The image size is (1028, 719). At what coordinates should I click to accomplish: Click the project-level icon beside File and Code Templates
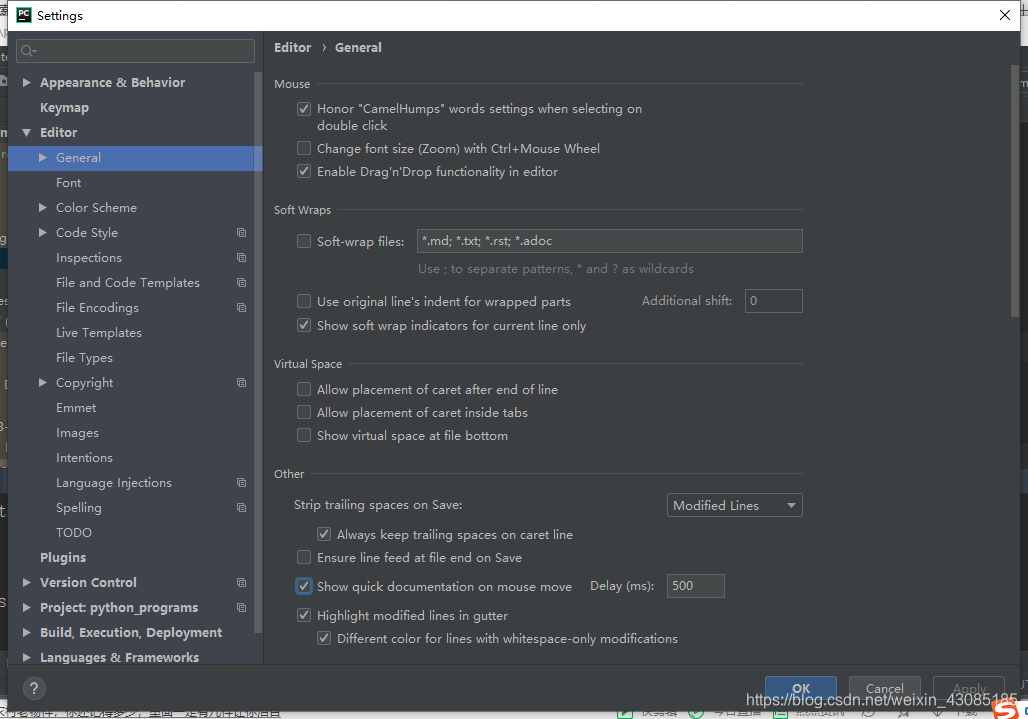[x=241, y=282]
